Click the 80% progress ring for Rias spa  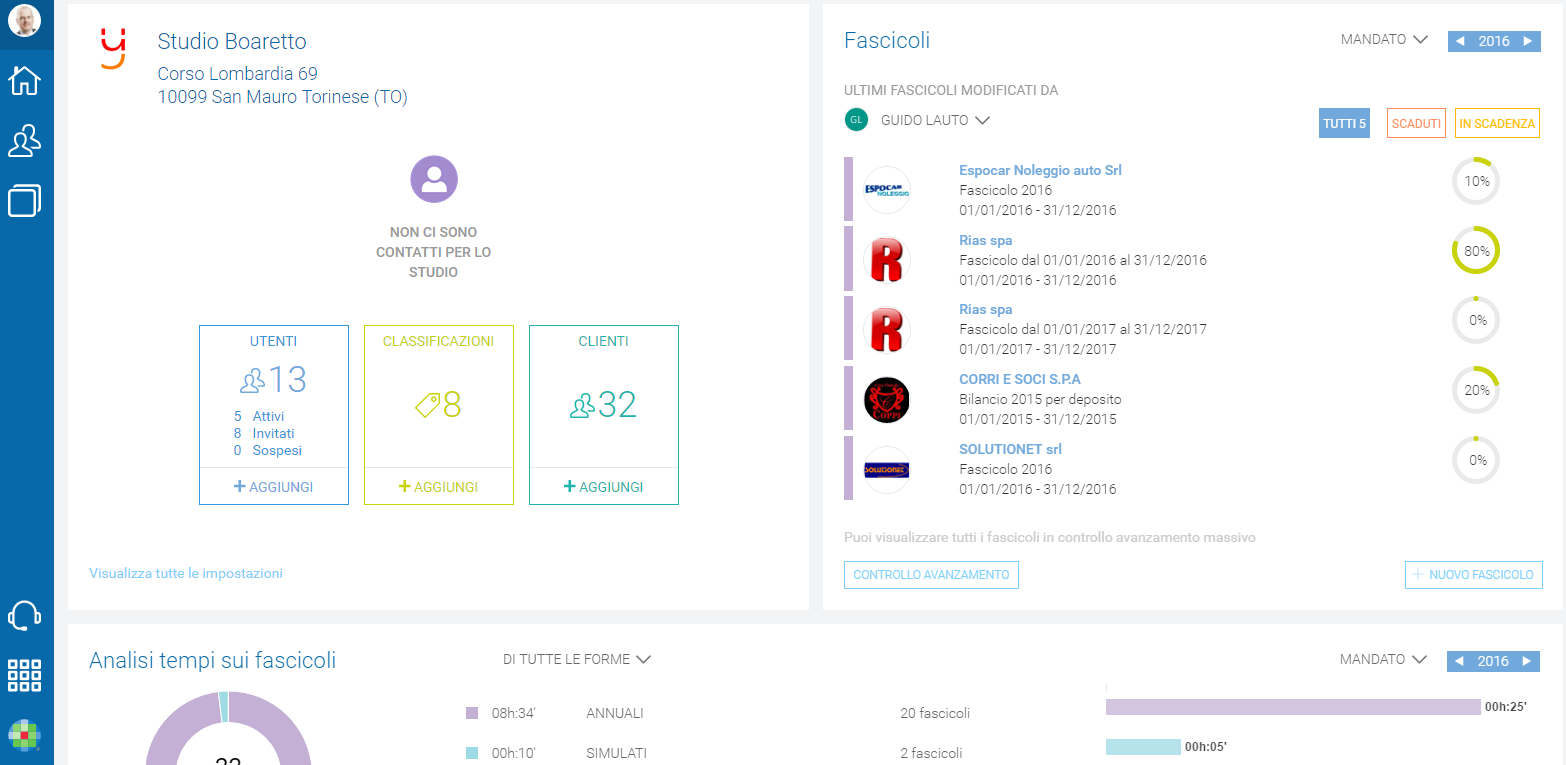click(1476, 251)
